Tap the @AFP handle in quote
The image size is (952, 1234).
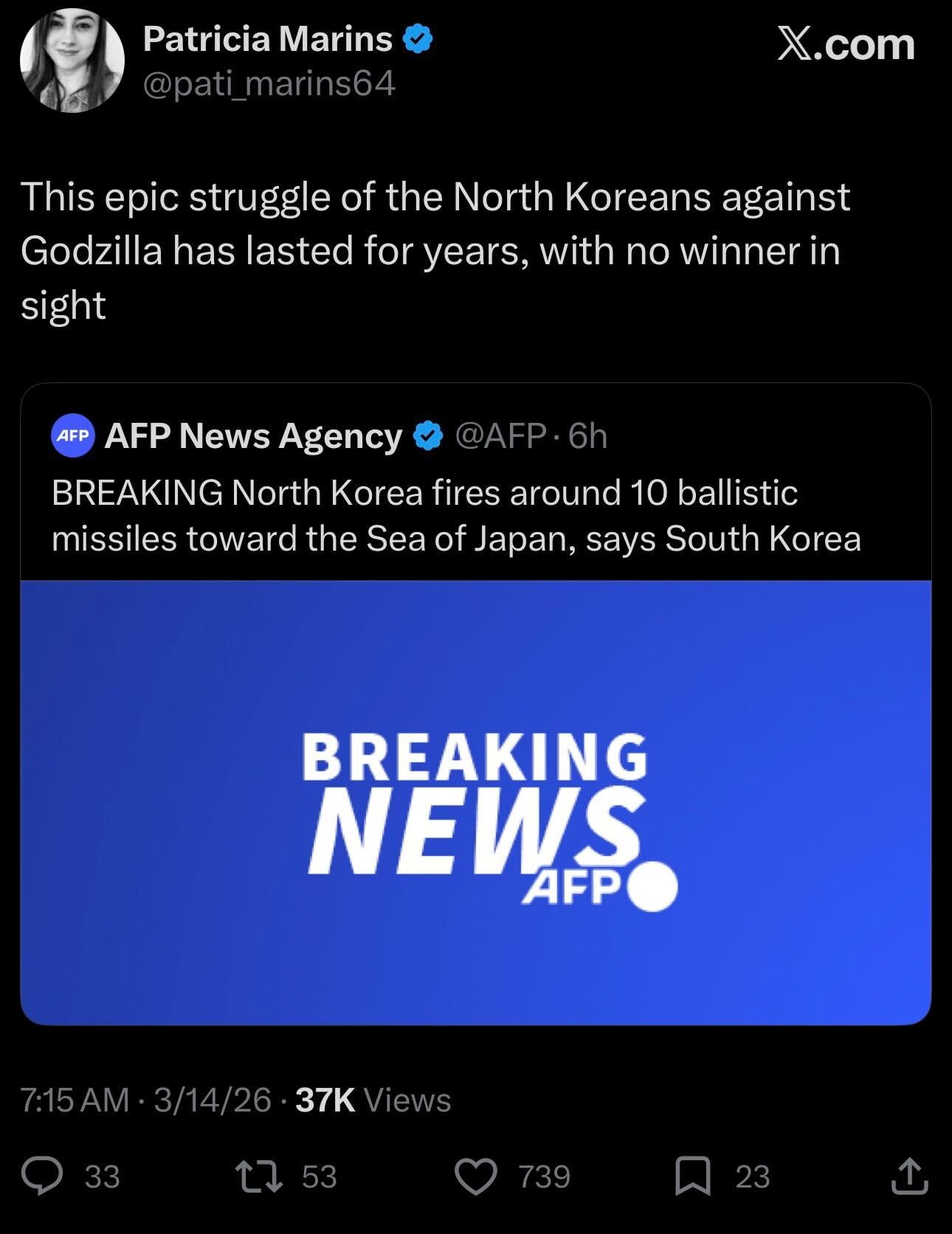[x=500, y=436]
